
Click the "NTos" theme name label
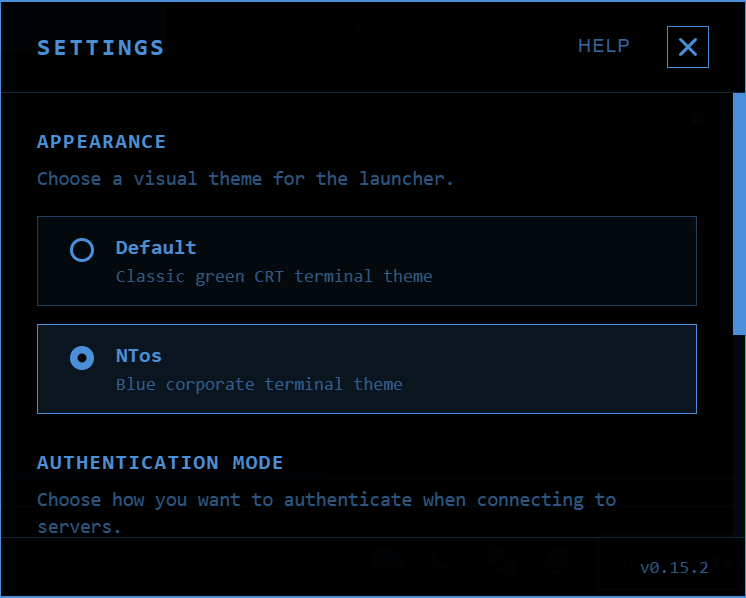138,356
